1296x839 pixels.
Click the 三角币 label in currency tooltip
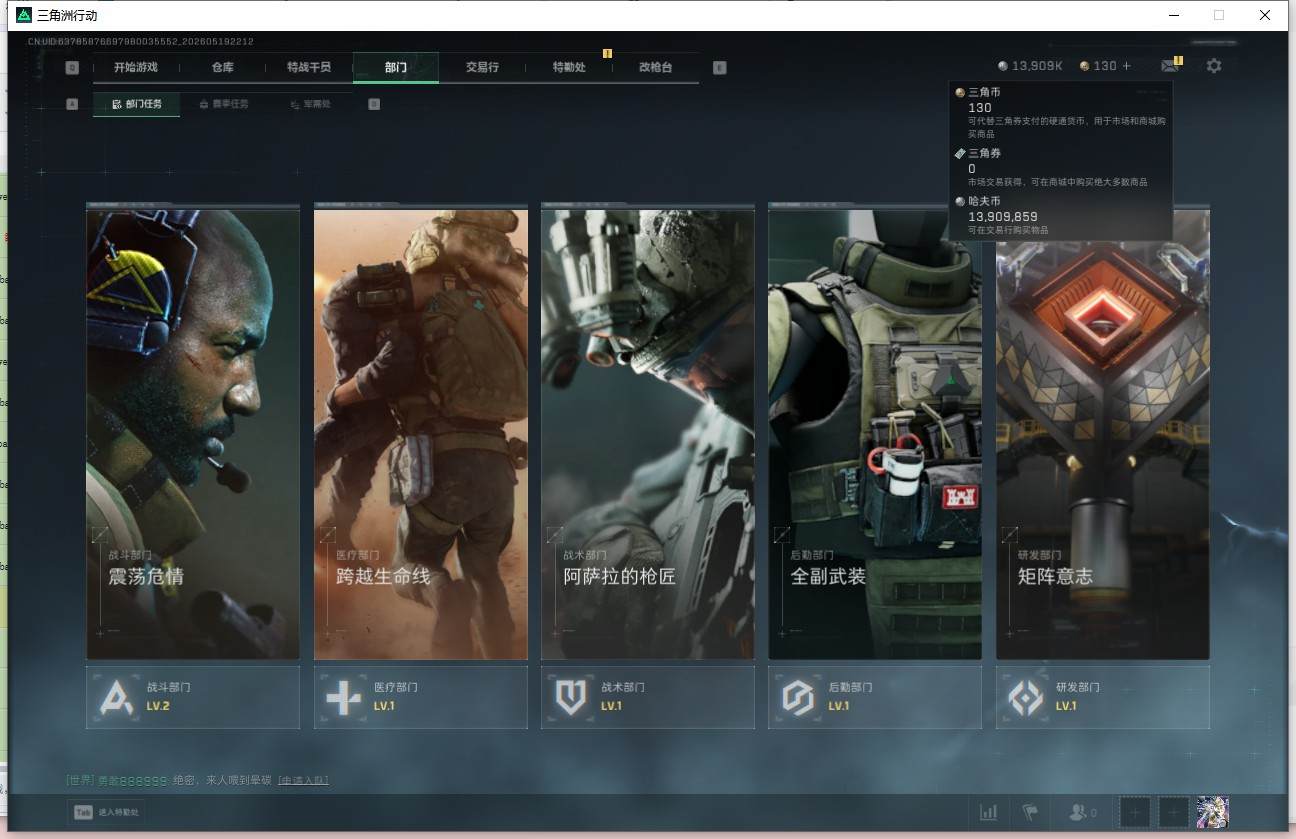[x=984, y=92]
